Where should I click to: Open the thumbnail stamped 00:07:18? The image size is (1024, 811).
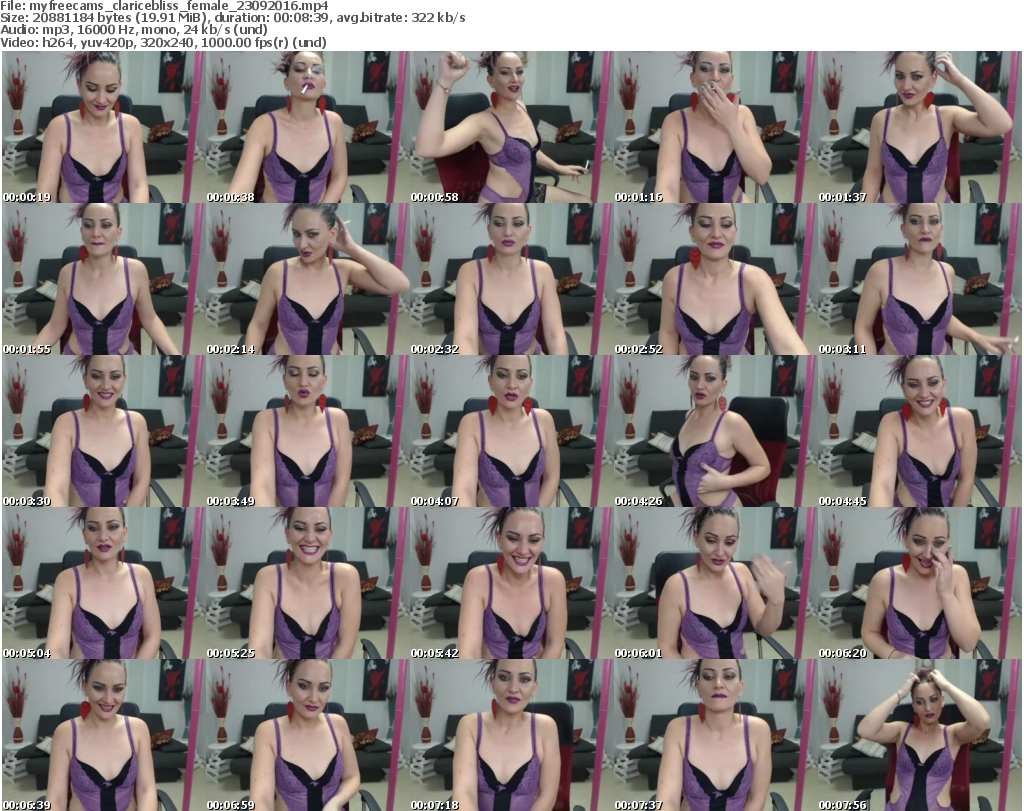point(511,735)
